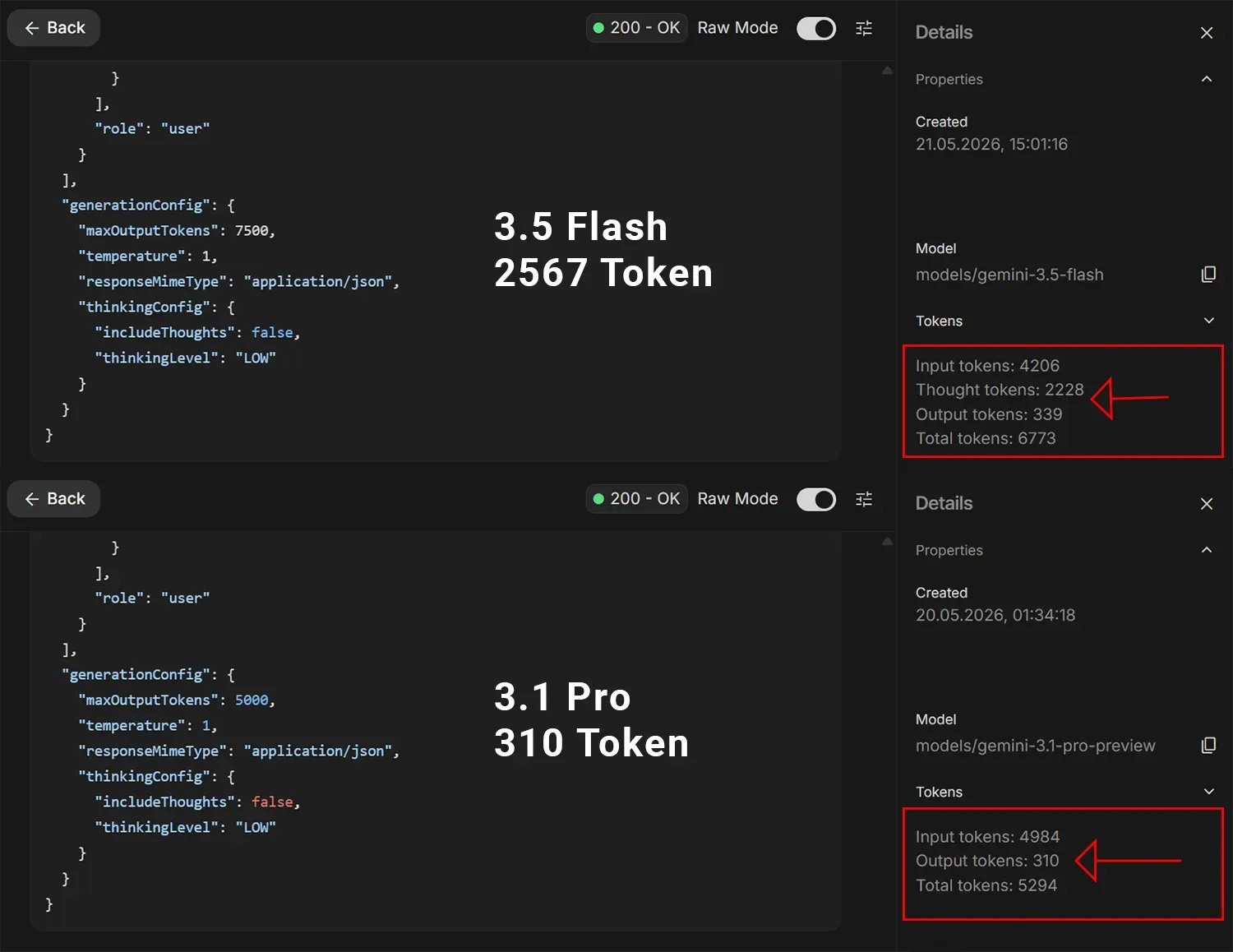Toggle Raw Mode in the gemini-3.1-pro-preview request view

[816, 500]
